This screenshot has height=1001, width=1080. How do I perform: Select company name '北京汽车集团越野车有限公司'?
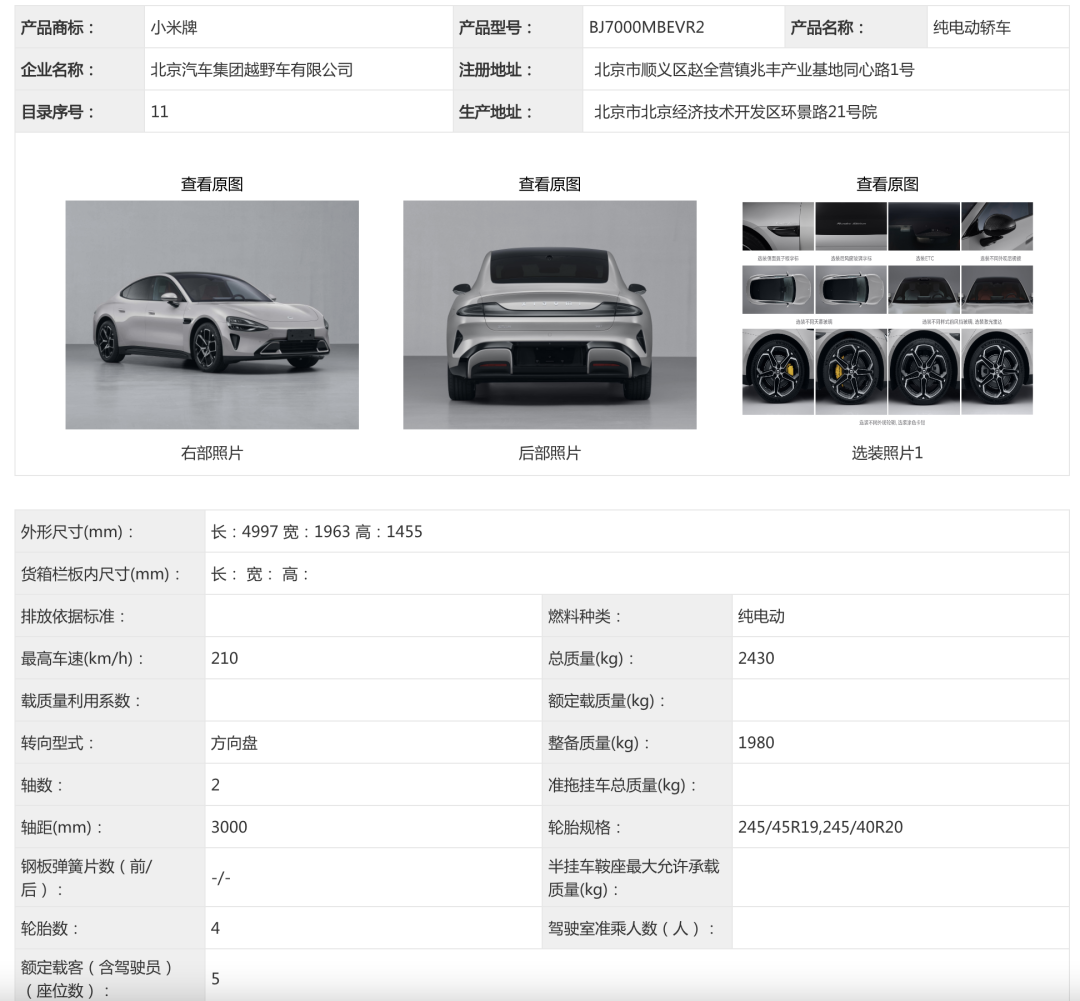251,70
